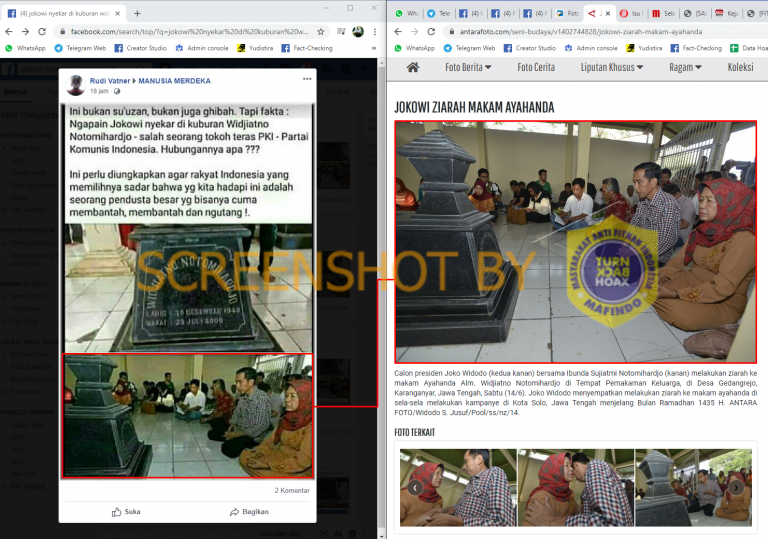
Task: Switch to the Foto tab in the right window
Action: pyautogui.click(x=567, y=13)
